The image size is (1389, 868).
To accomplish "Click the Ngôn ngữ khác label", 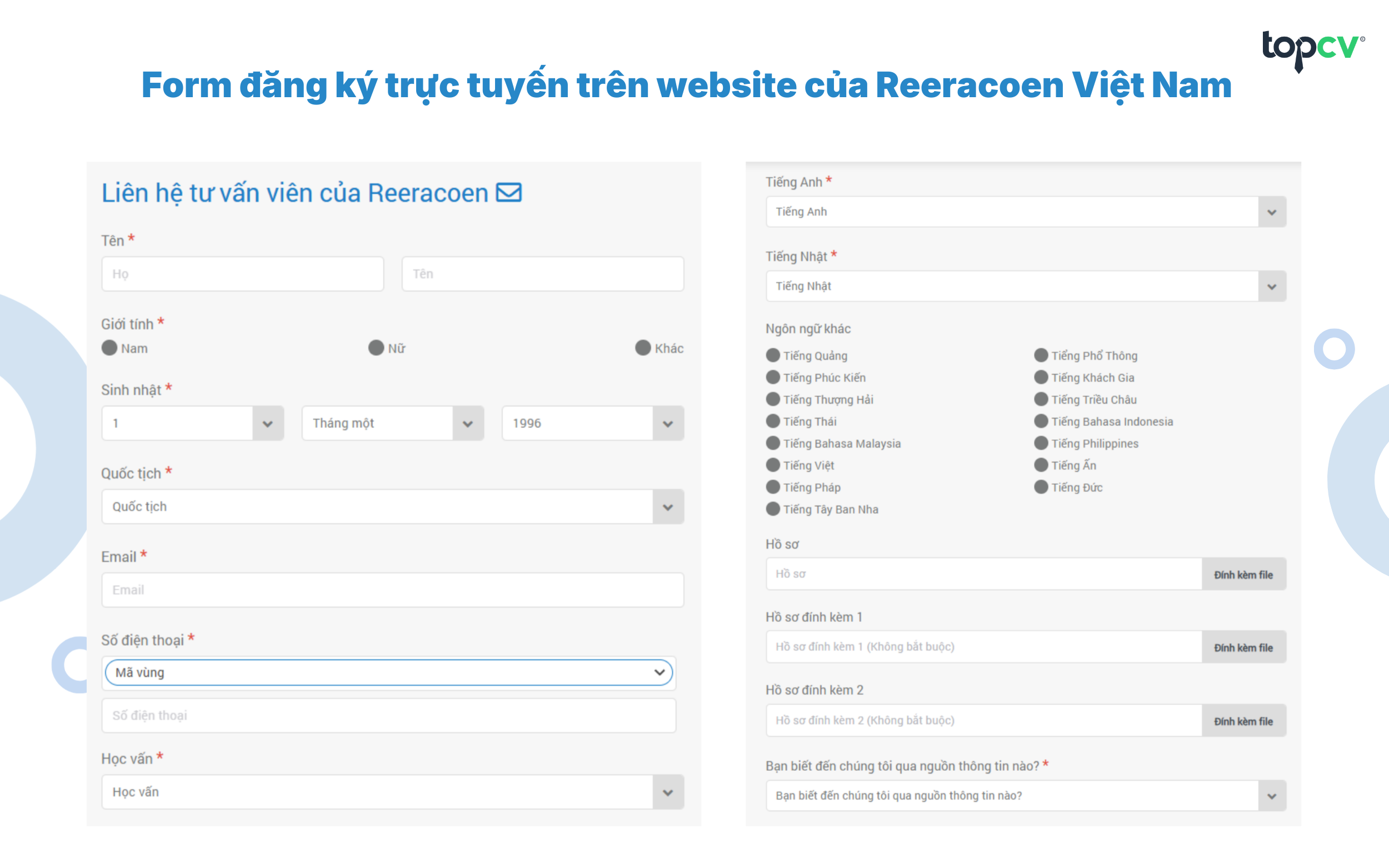I will (808, 329).
